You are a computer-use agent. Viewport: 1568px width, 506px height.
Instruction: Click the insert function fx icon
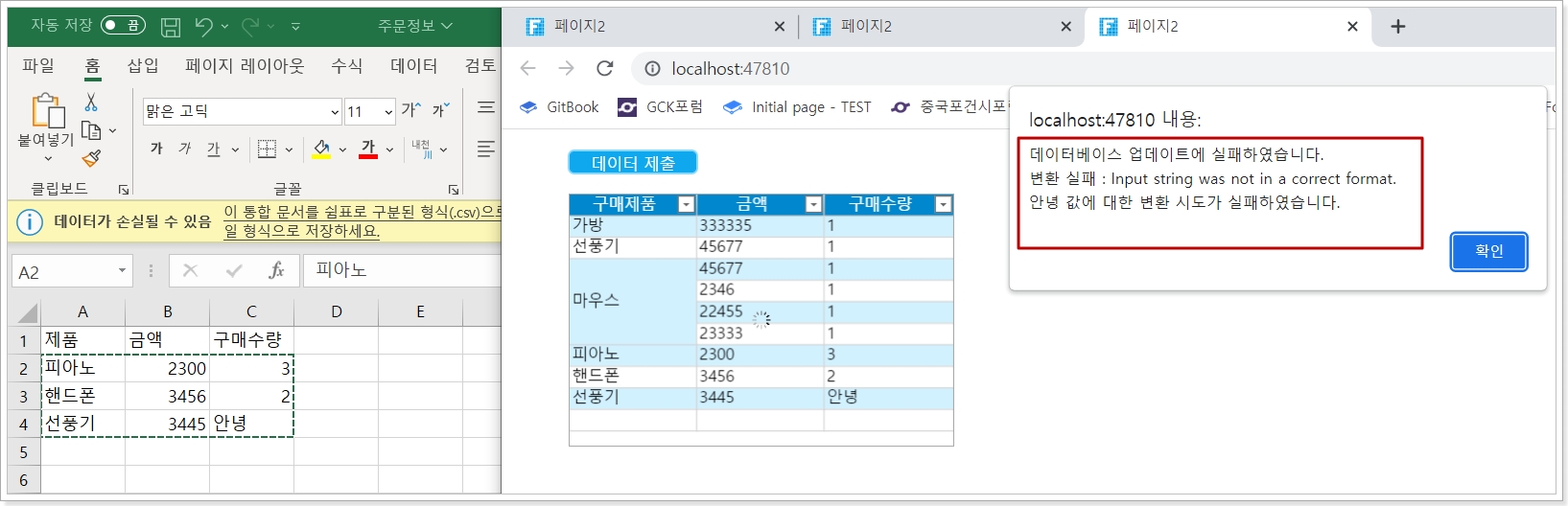(276, 271)
